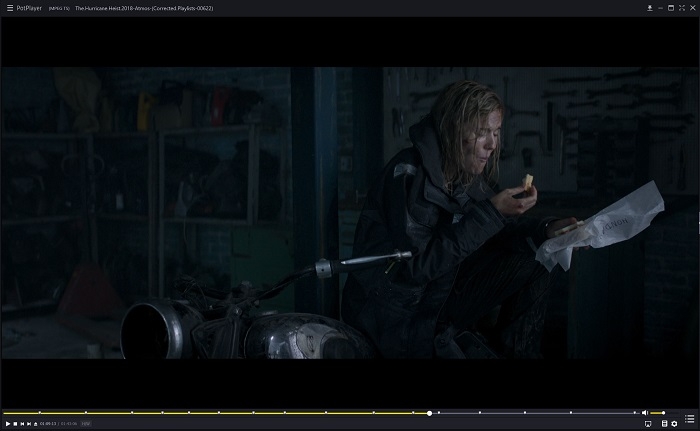This screenshot has width=700, height=431.
Task: Adjust the volume slider knob
Action: (x=663, y=413)
